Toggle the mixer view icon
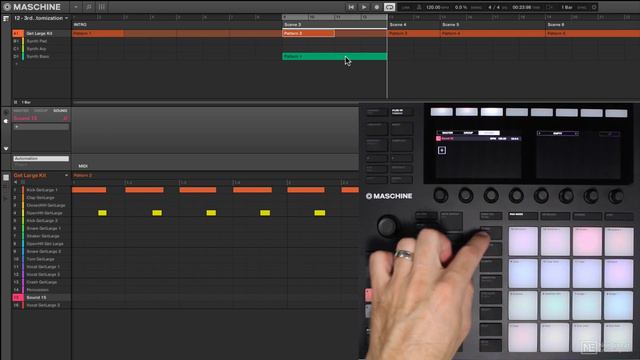The width and height of the screenshot is (640, 360). 102,7
